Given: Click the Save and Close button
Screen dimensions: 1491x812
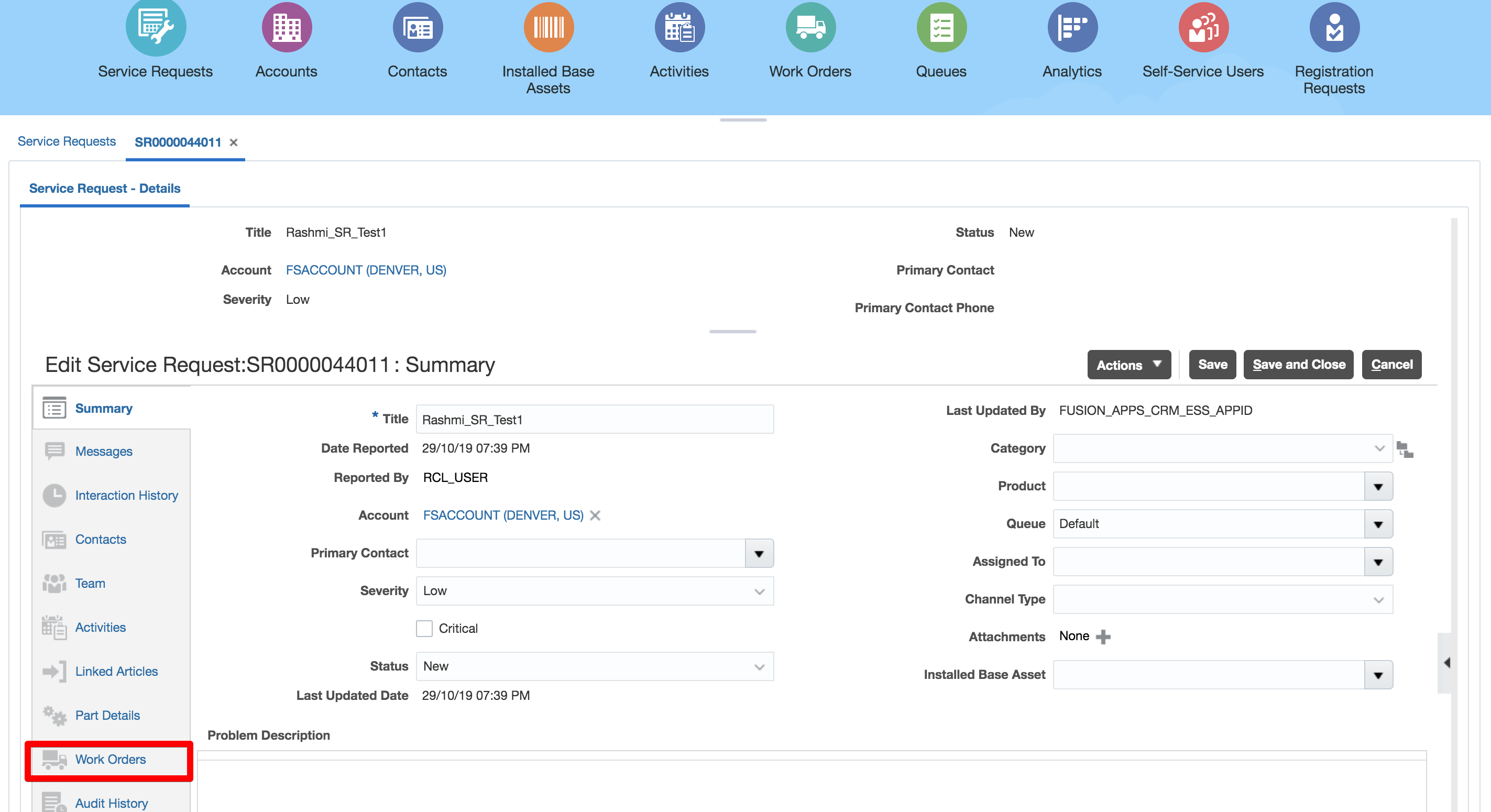Looking at the screenshot, I should click(x=1298, y=365).
